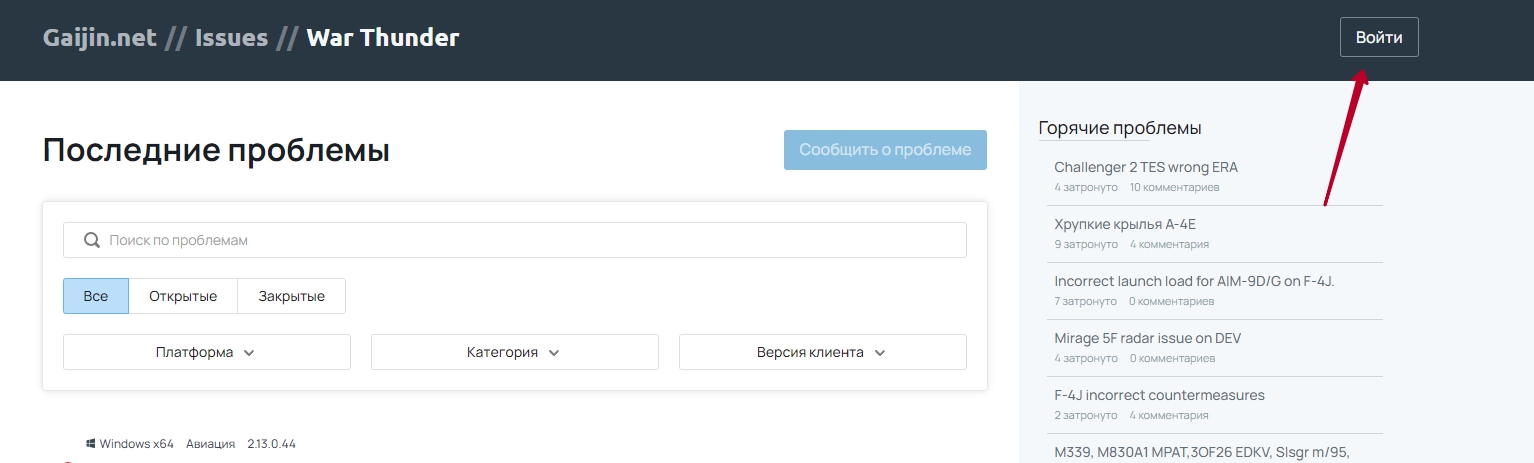Image resolution: width=1534 pixels, height=463 pixels.
Task: Click '4 комментария' under Хрупкие крылья A-4E
Action: [1170, 244]
